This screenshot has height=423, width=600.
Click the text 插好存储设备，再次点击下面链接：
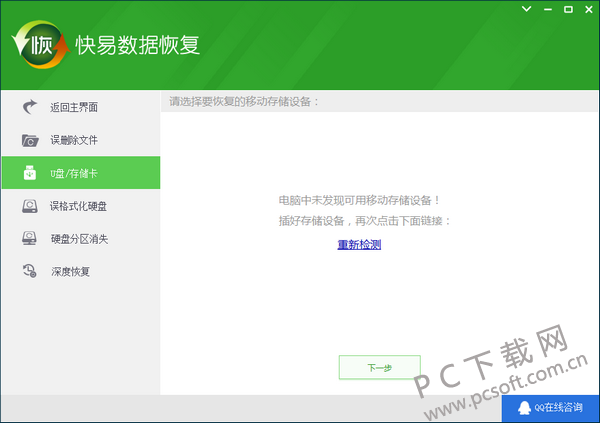tap(365, 221)
